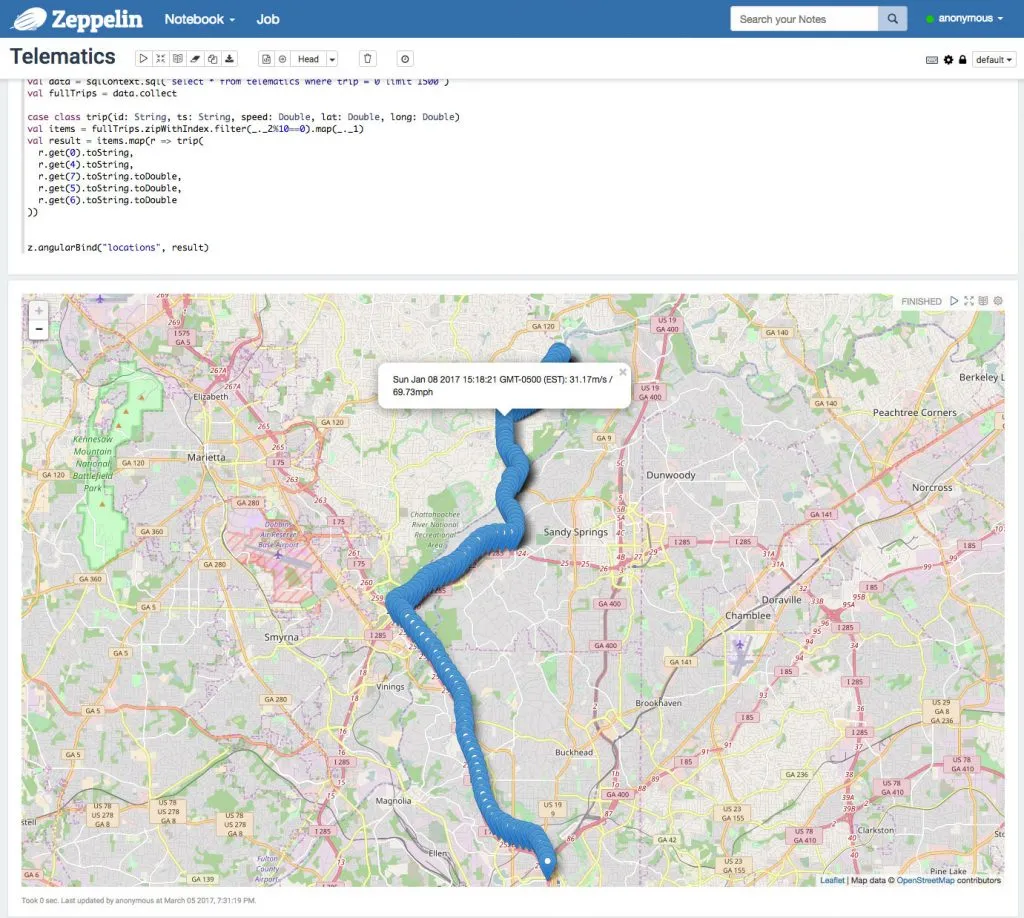
Task: Open the Notebook menu
Action: (200, 19)
